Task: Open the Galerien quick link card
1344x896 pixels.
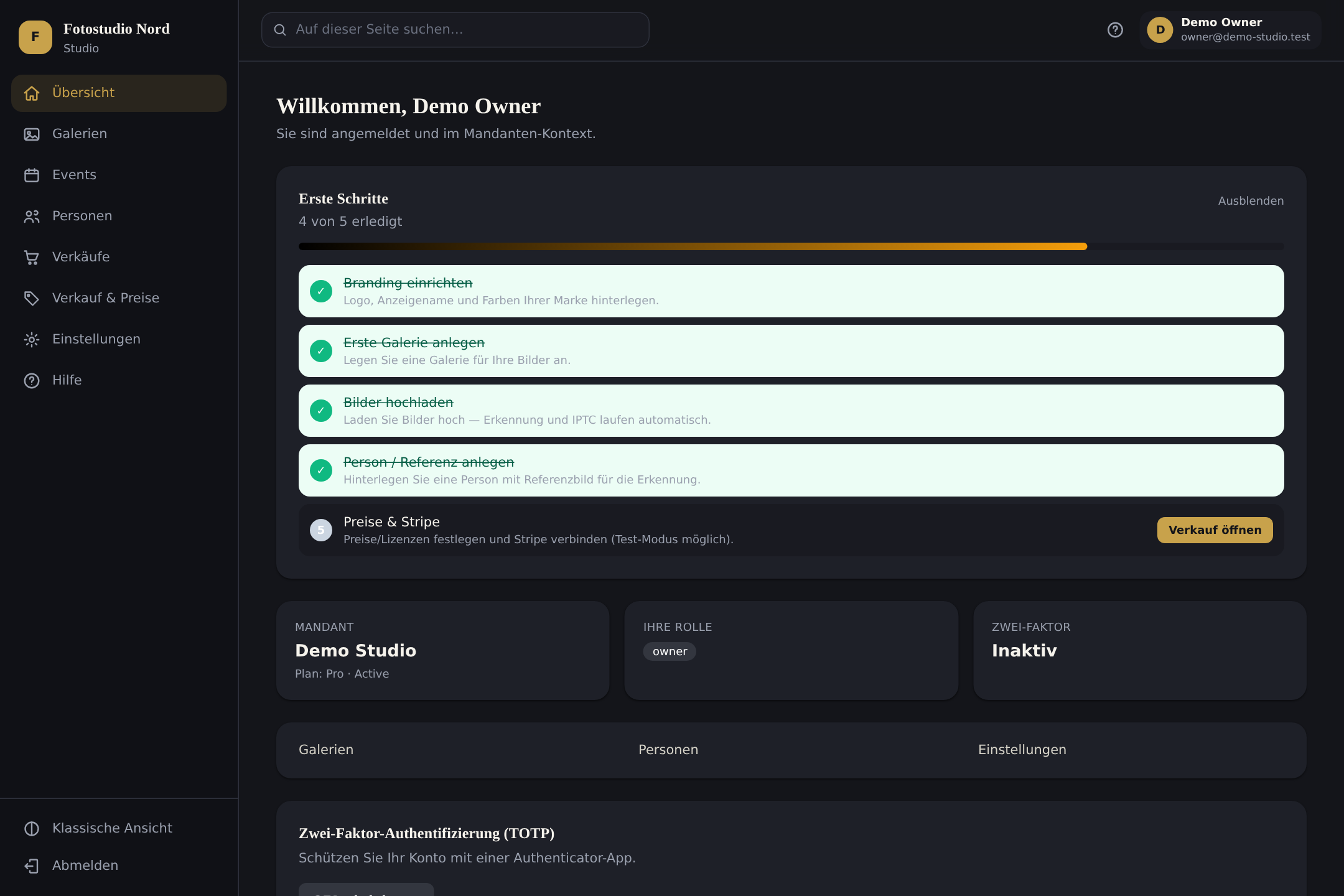Action: [326, 750]
